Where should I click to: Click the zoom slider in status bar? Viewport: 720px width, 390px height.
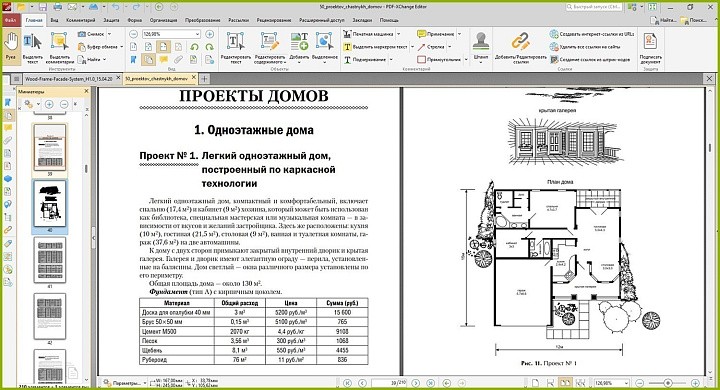668,383
